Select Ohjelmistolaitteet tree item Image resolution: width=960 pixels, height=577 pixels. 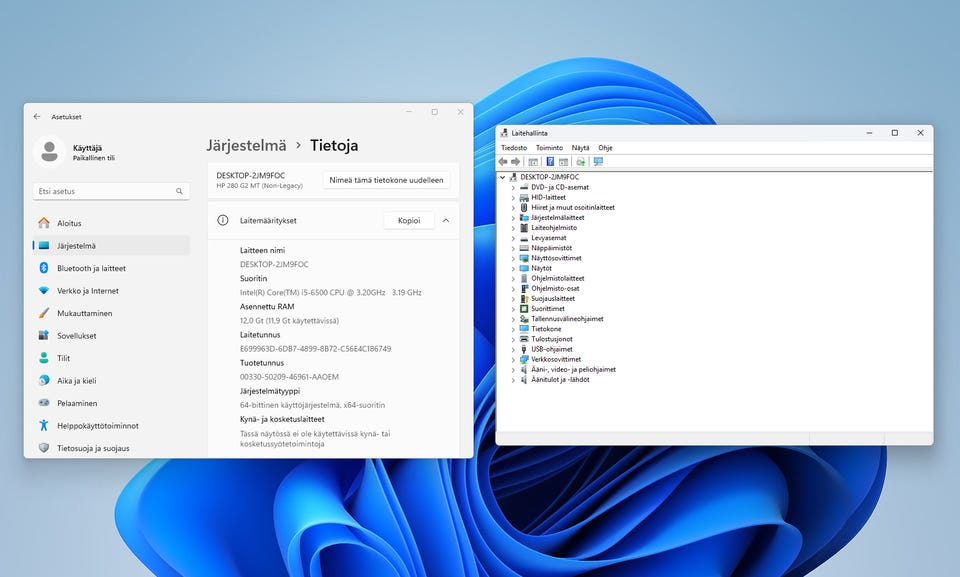coord(557,278)
